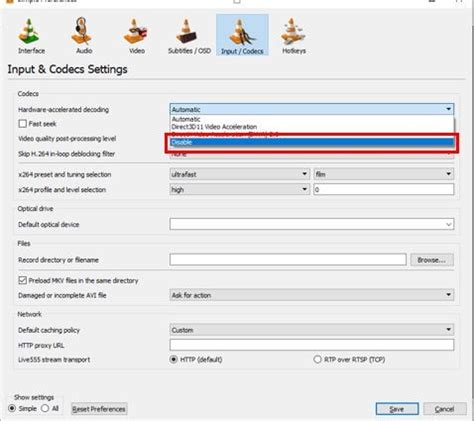Image resolution: width=474 pixels, height=421 pixels.
Task: Save the preferences
Action: pos(397,409)
